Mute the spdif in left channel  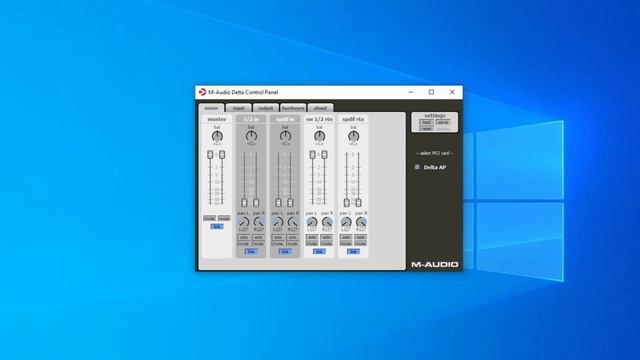point(278,243)
